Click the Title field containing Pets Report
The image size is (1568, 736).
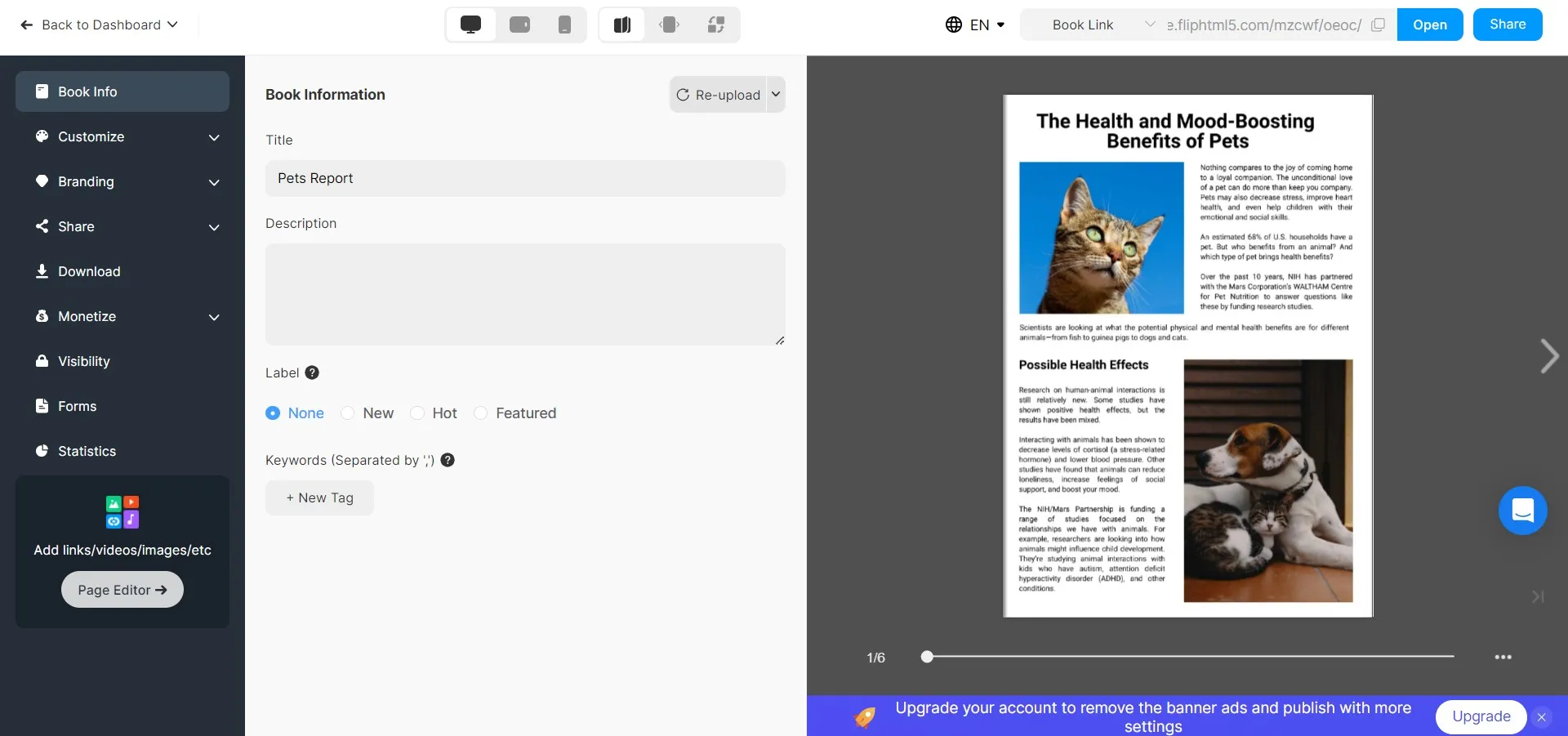[525, 178]
